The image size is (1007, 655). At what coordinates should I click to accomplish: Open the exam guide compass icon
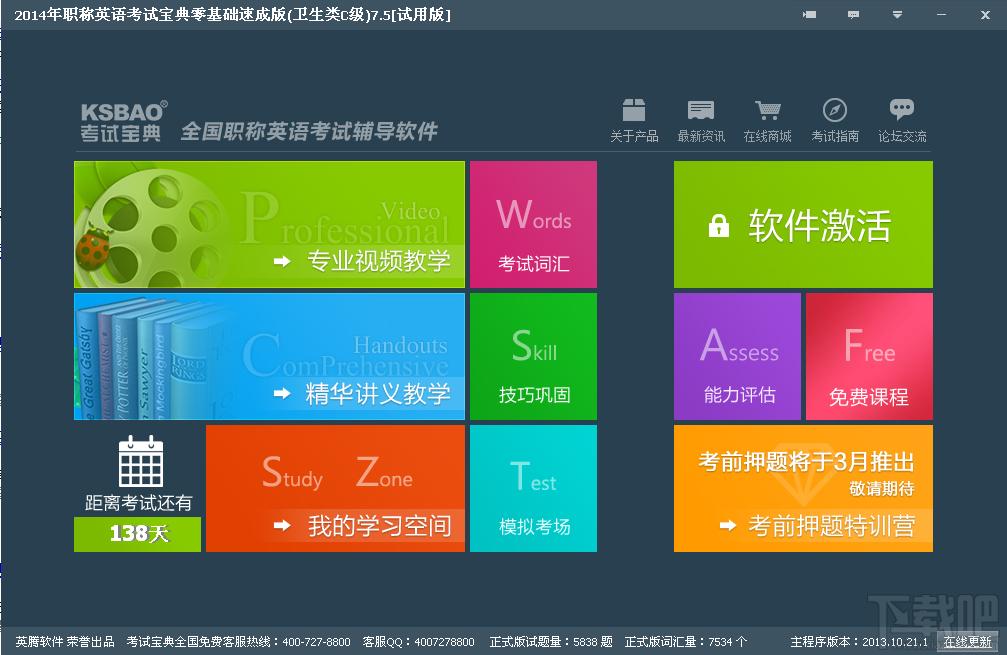(834, 110)
